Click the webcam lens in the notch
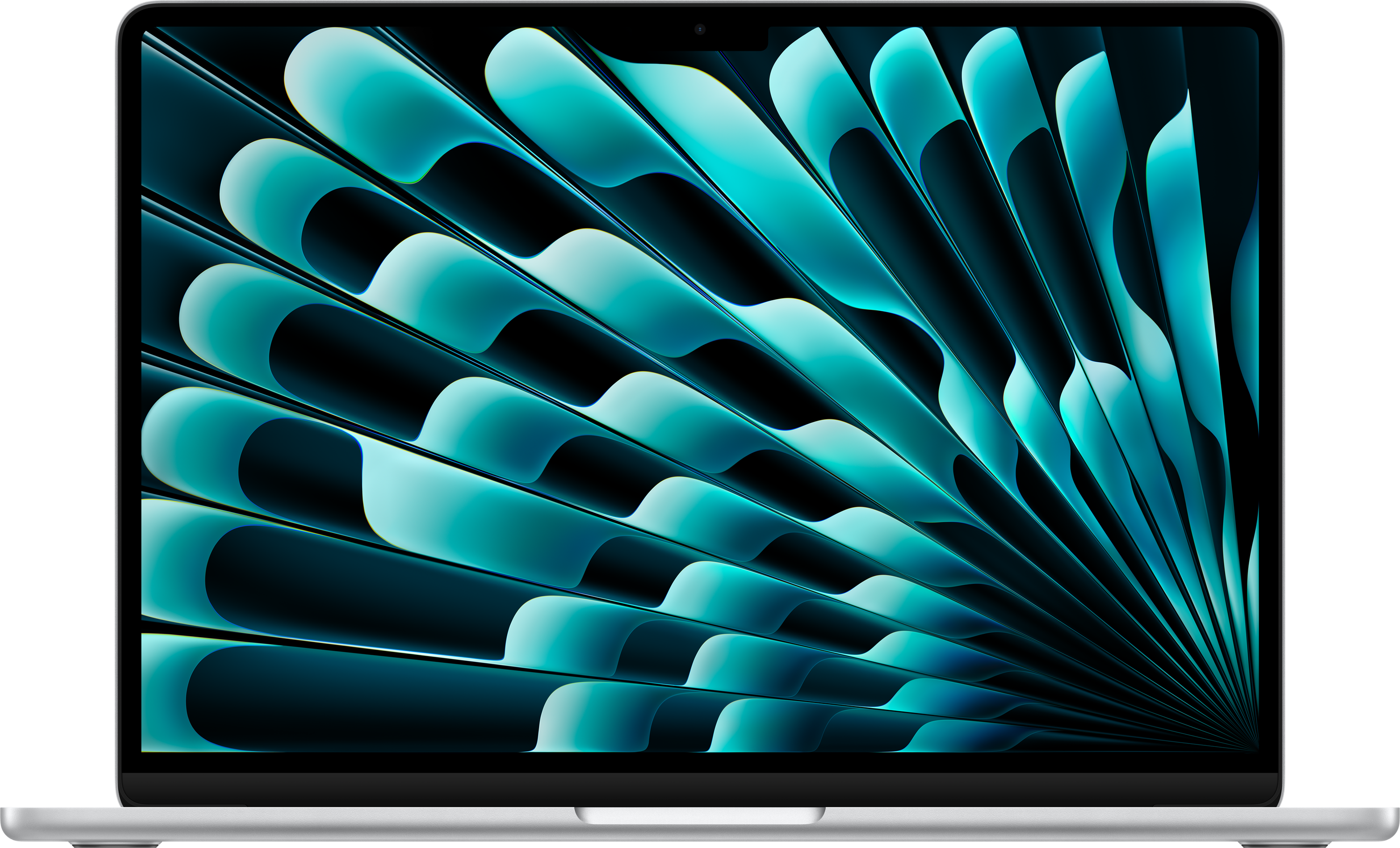The width and height of the screenshot is (1400, 848). [x=700, y=29]
